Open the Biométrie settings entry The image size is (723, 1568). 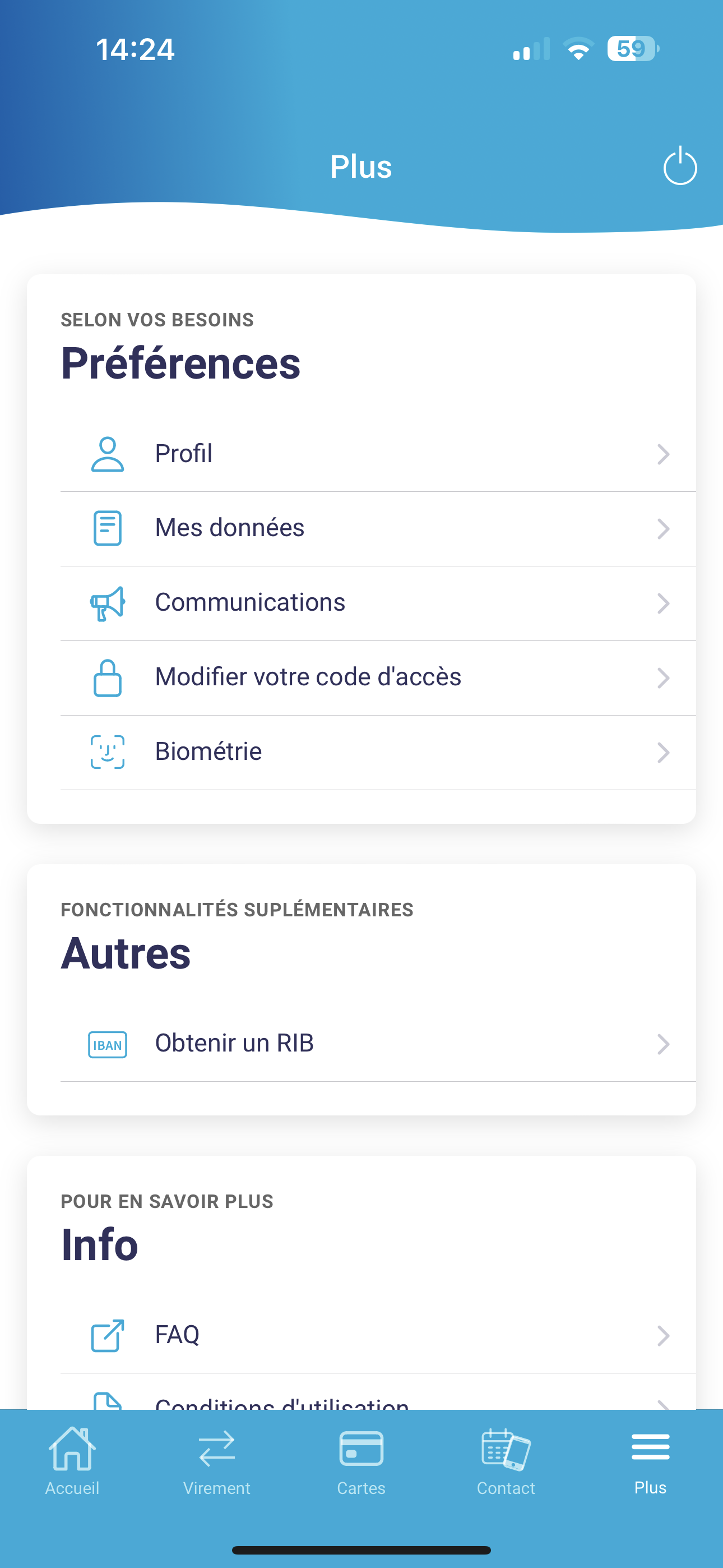pyautogui.click(x=378, y=753)
